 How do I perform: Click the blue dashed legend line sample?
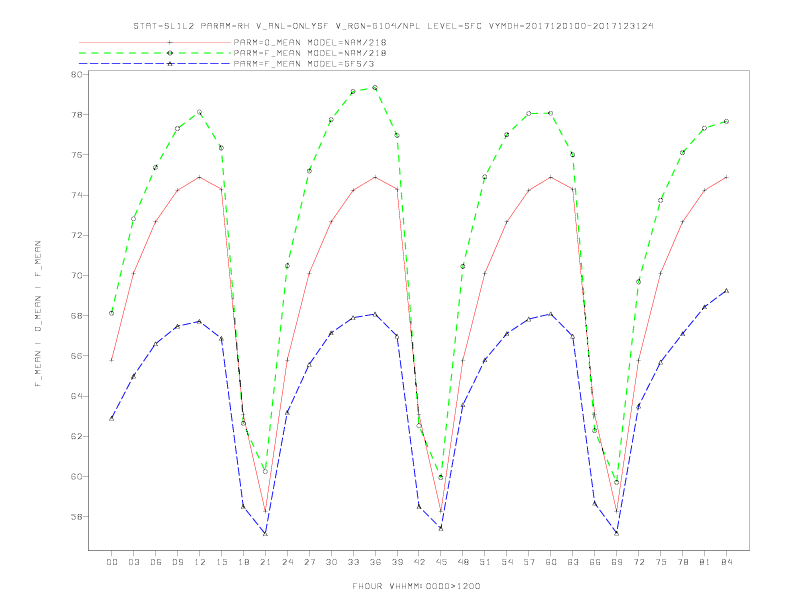[155, 64]
